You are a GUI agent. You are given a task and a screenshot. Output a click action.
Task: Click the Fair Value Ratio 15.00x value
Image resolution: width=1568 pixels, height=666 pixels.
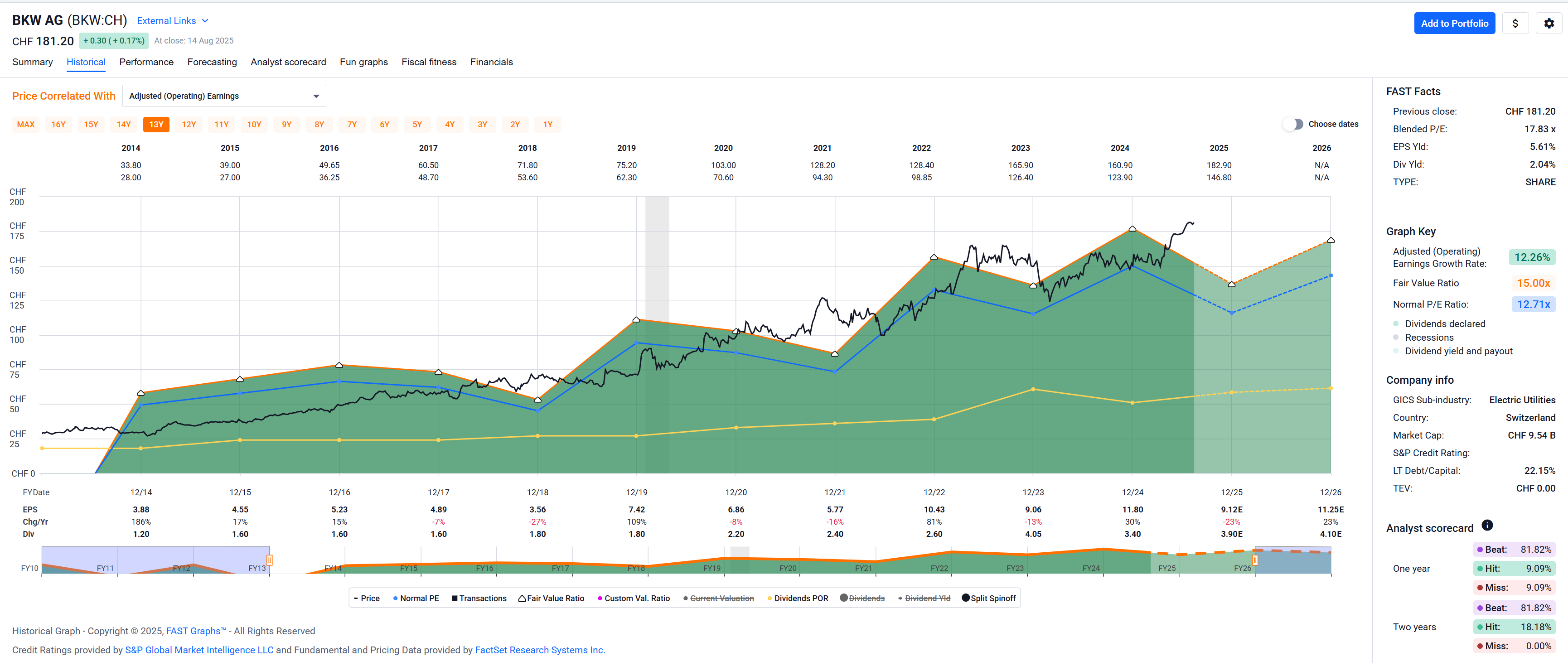[1533, 283]
